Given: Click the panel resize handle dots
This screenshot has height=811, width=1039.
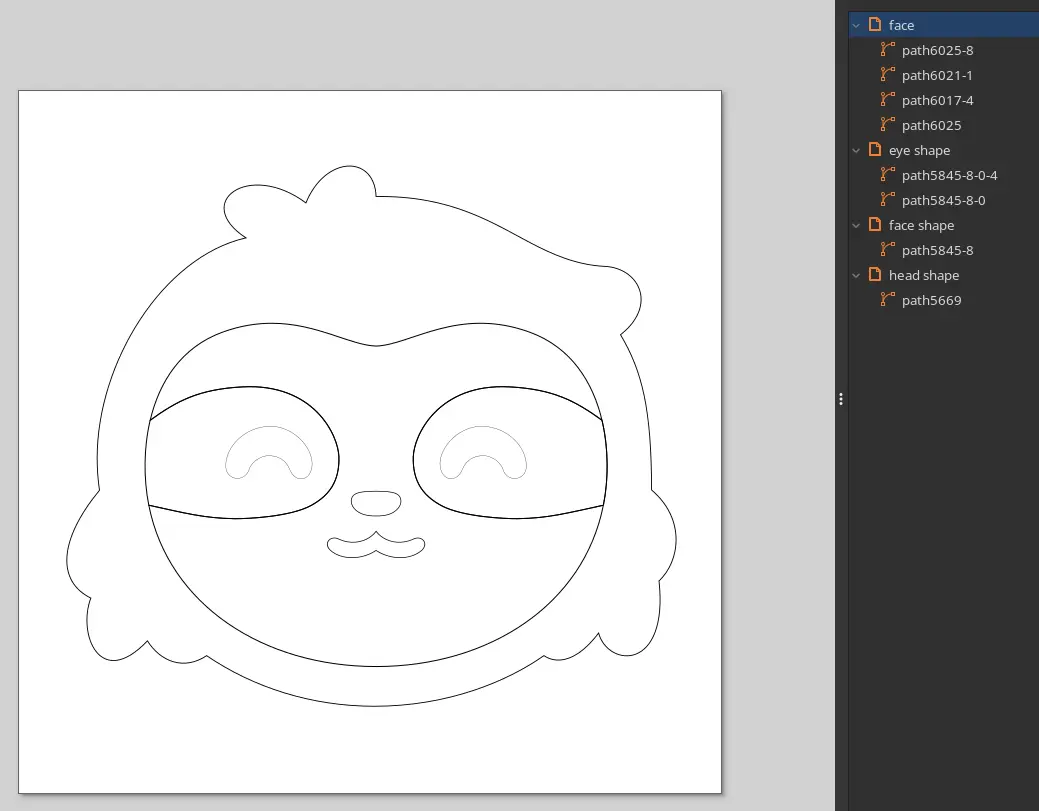Looking at the screenshot, I should tap(841, 398).
